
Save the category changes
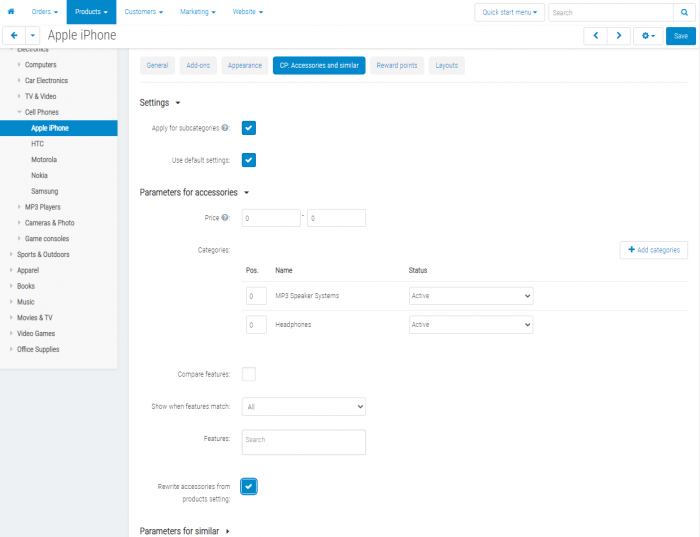coord(681,36)
